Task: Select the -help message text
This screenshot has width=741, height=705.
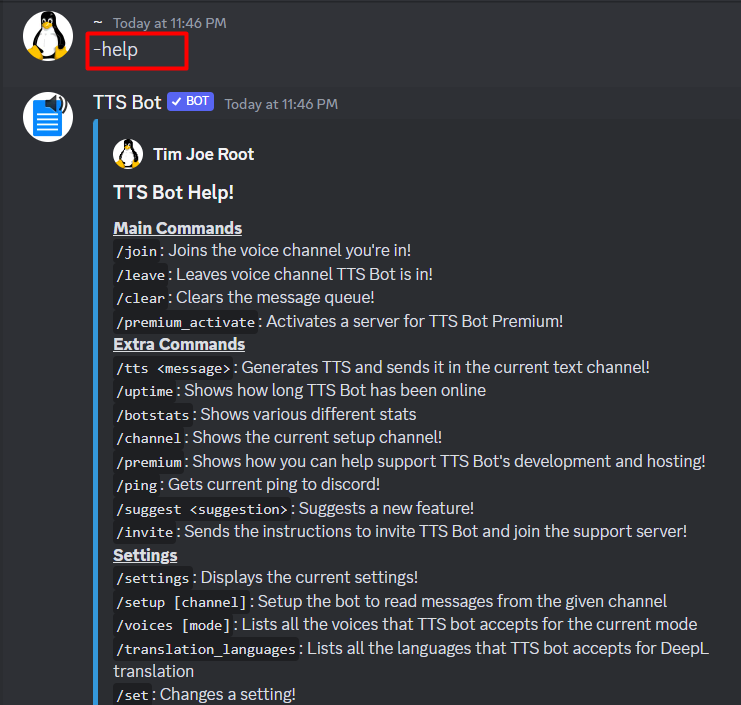Action: [x=116, y=50]
